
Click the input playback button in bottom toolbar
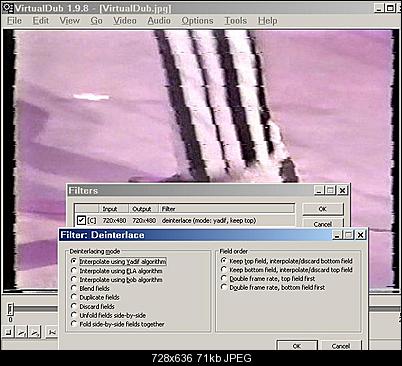pos(22,332)
